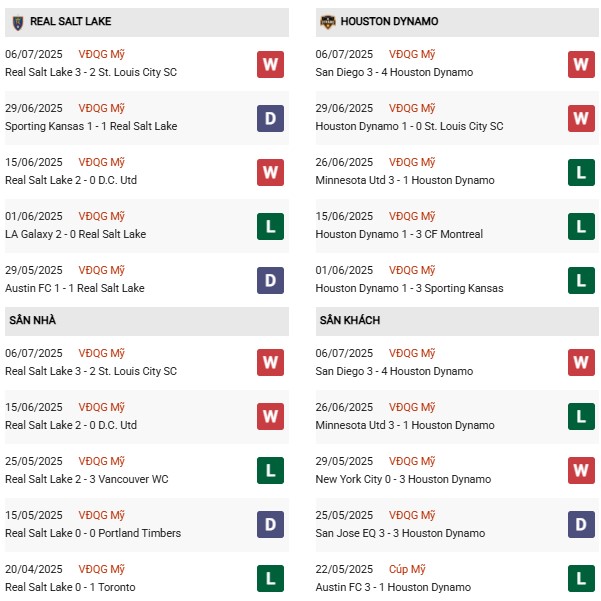Viewport: 601px width, 601px height.
Task: Open Houston Dynamo 1 - 0 St. Louis match
Action: (x=409, y=126)
